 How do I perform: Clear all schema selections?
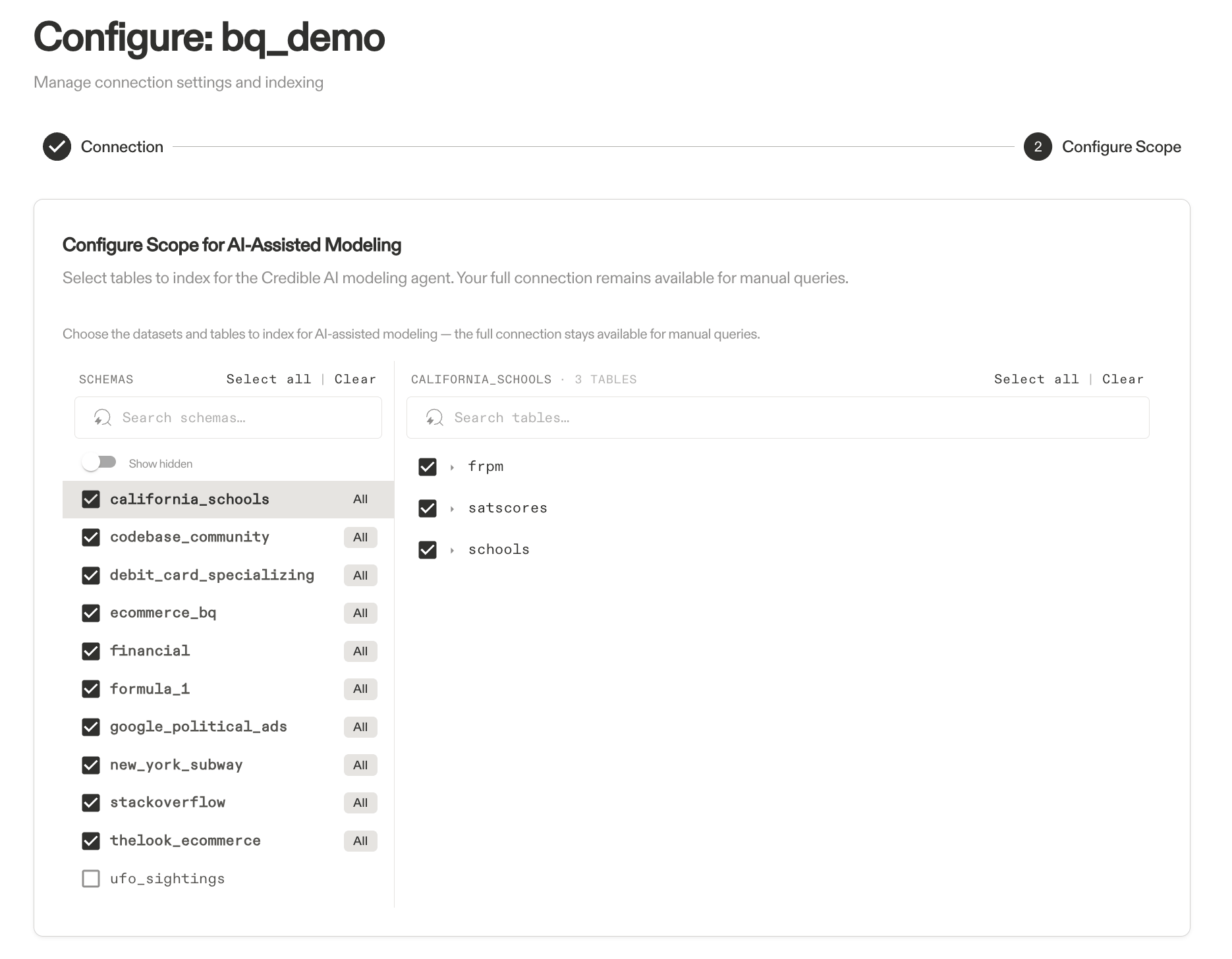pyautogui.click(x=355, y=379)
